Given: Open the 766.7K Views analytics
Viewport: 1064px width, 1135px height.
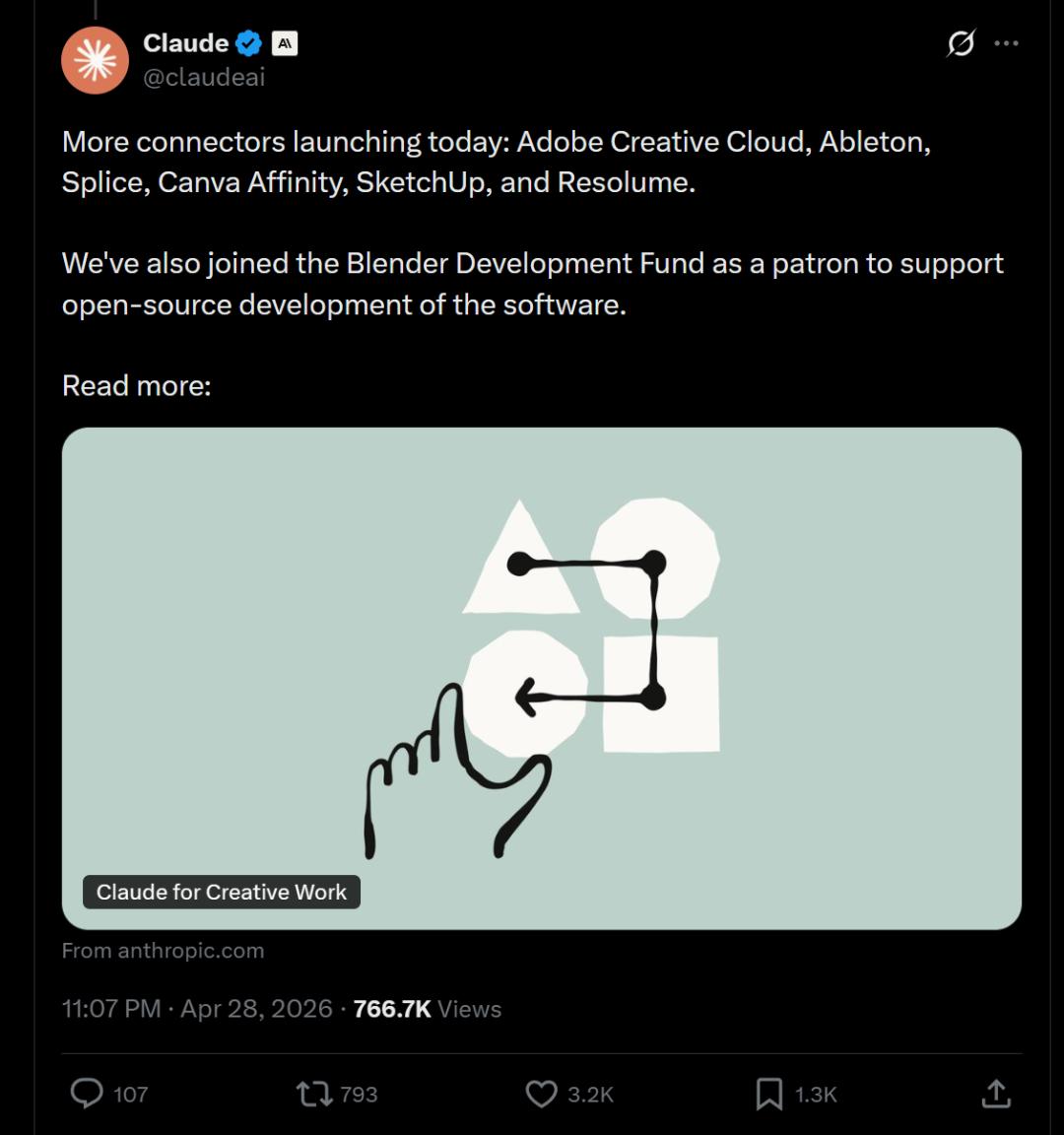Looking at the screenshot, I should 428,1009.
